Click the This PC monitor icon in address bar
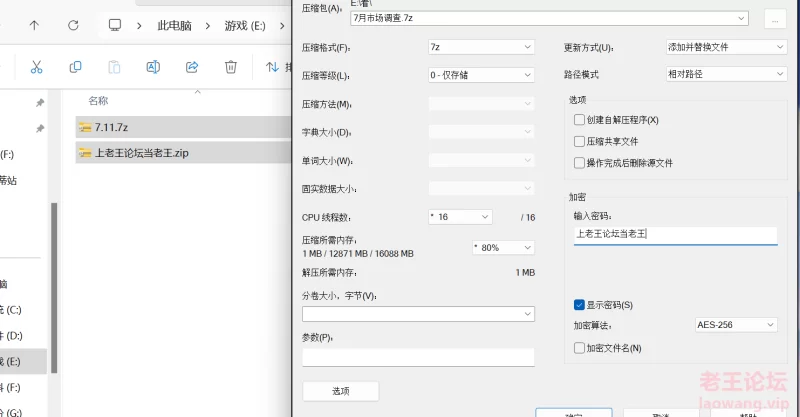 (115, 24)
